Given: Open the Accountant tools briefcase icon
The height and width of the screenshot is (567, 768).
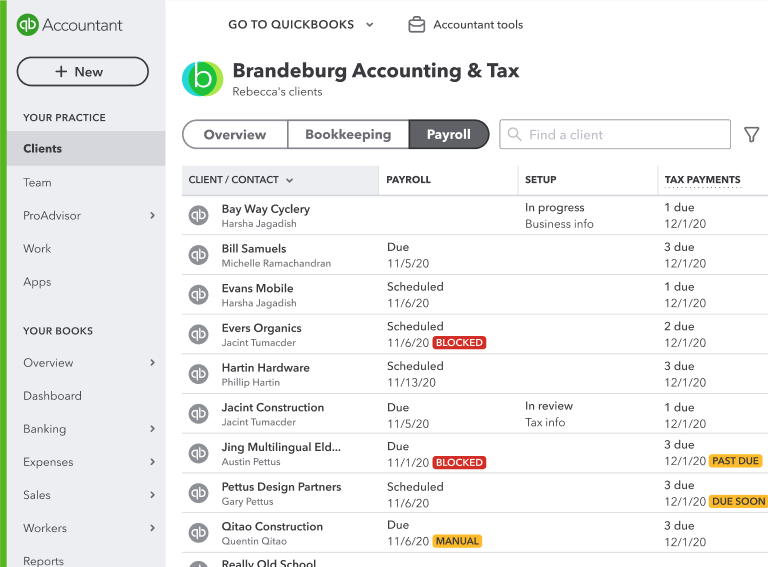Looking at the screenshot, I should click(x=416, y=24).
